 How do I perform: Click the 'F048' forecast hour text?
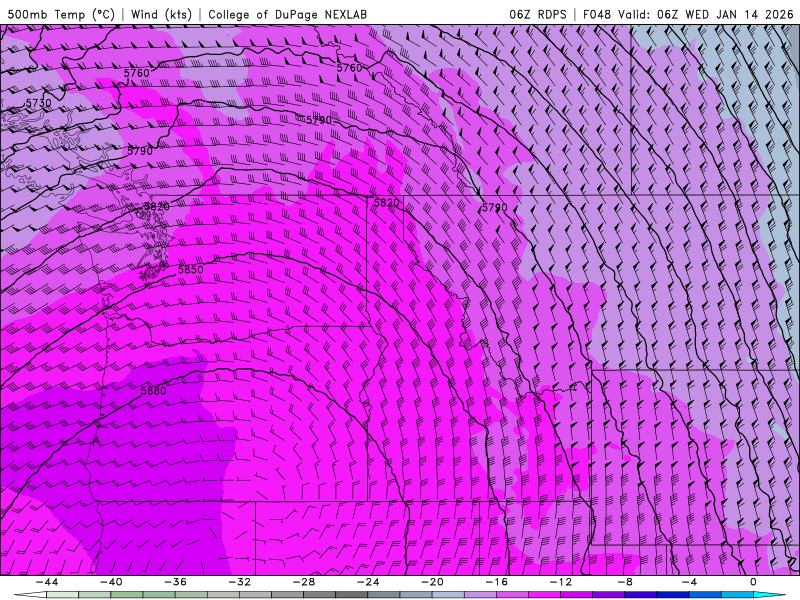pyautogui.click(x=596, y=14)
